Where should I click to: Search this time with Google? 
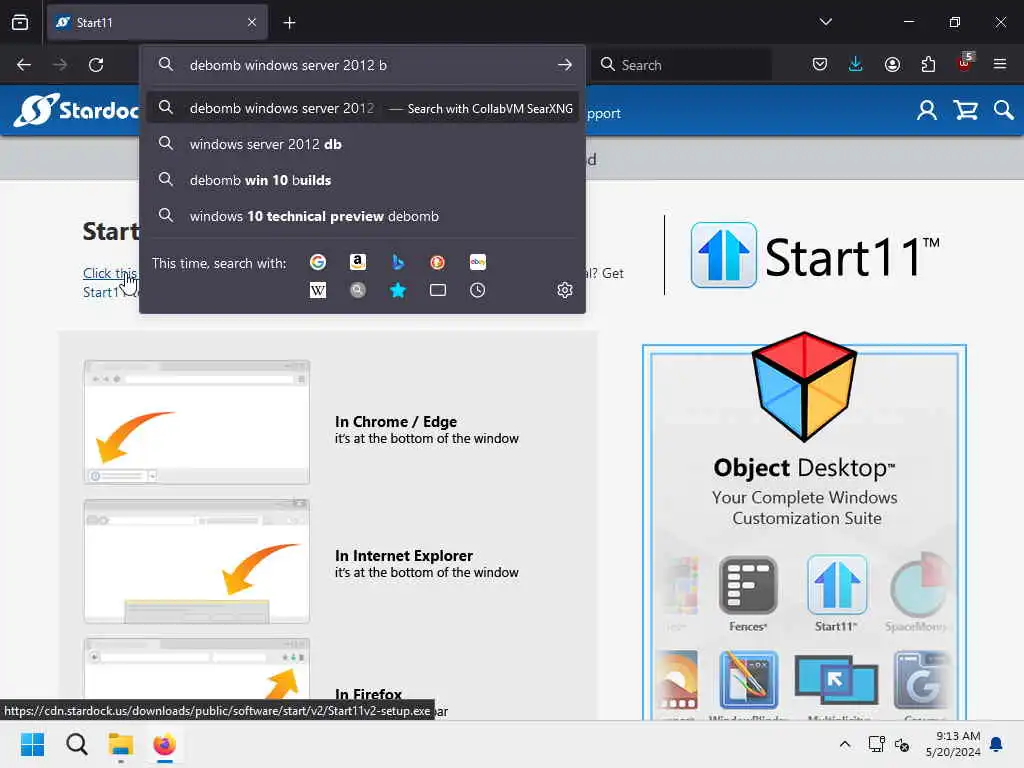[x=318, y=262]
